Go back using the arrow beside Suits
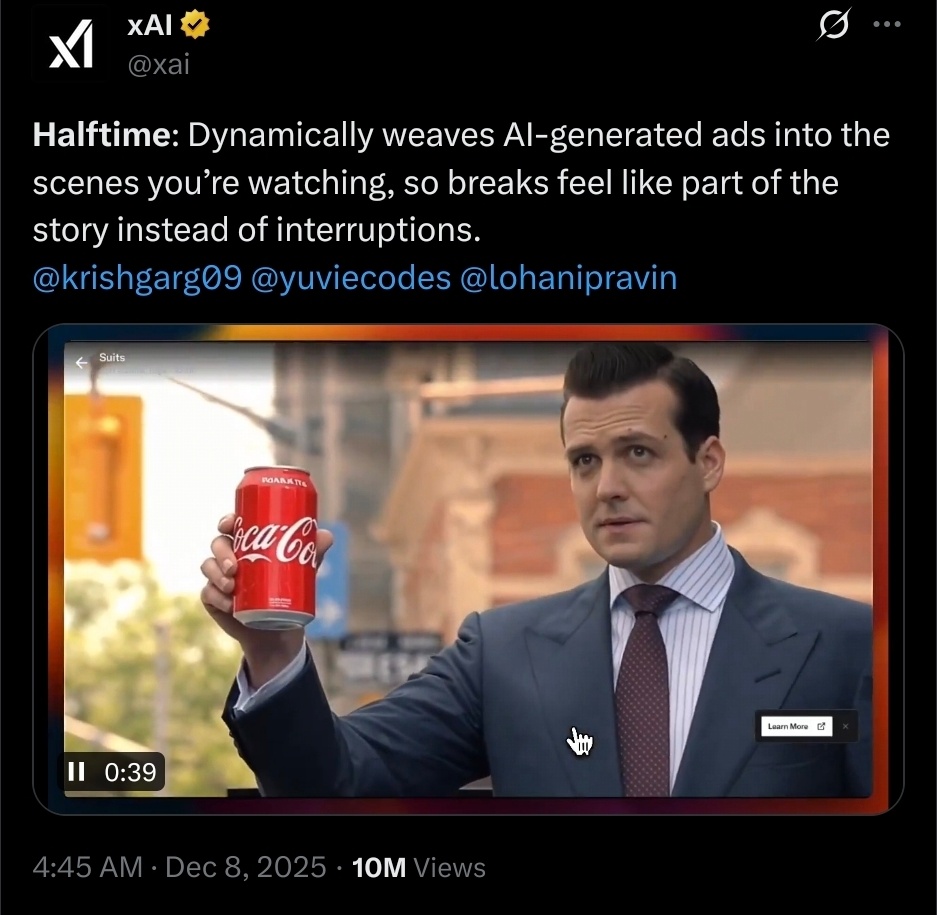Image resolution: width=937 pixels, height=915 pixels. [x=81, y=362]
